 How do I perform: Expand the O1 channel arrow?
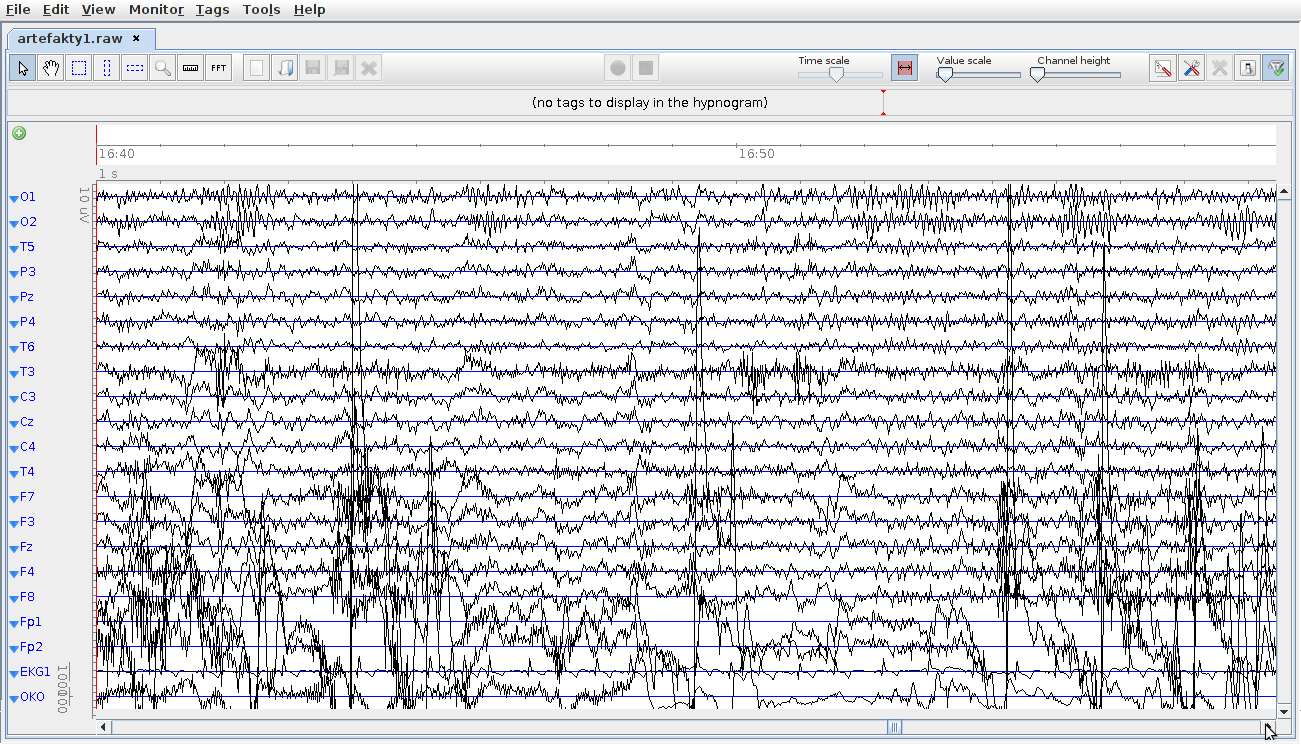tap(14, 198)
